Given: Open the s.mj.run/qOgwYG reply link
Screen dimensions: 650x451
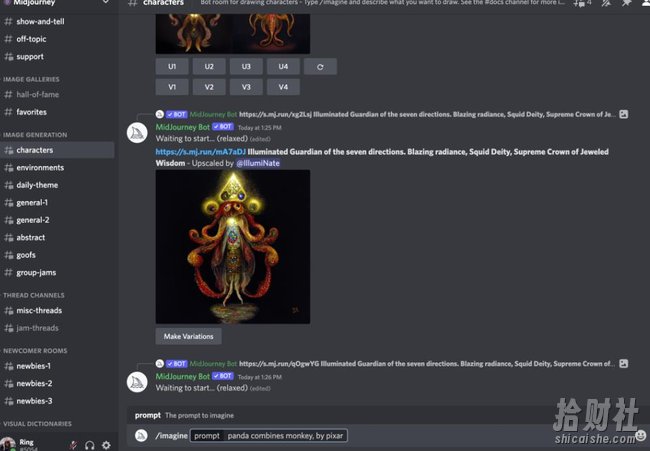Looking at the screenshot, I should [x=279, y=364].
